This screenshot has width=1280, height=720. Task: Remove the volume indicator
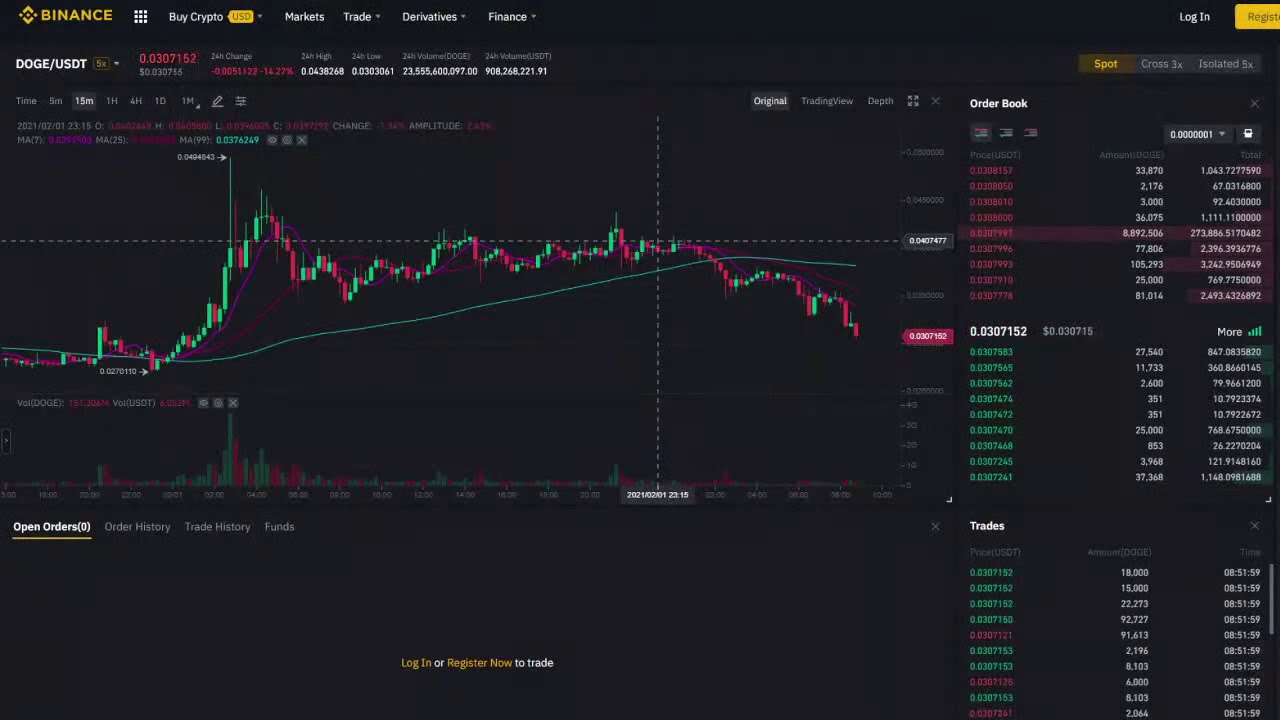pos(233,403)
